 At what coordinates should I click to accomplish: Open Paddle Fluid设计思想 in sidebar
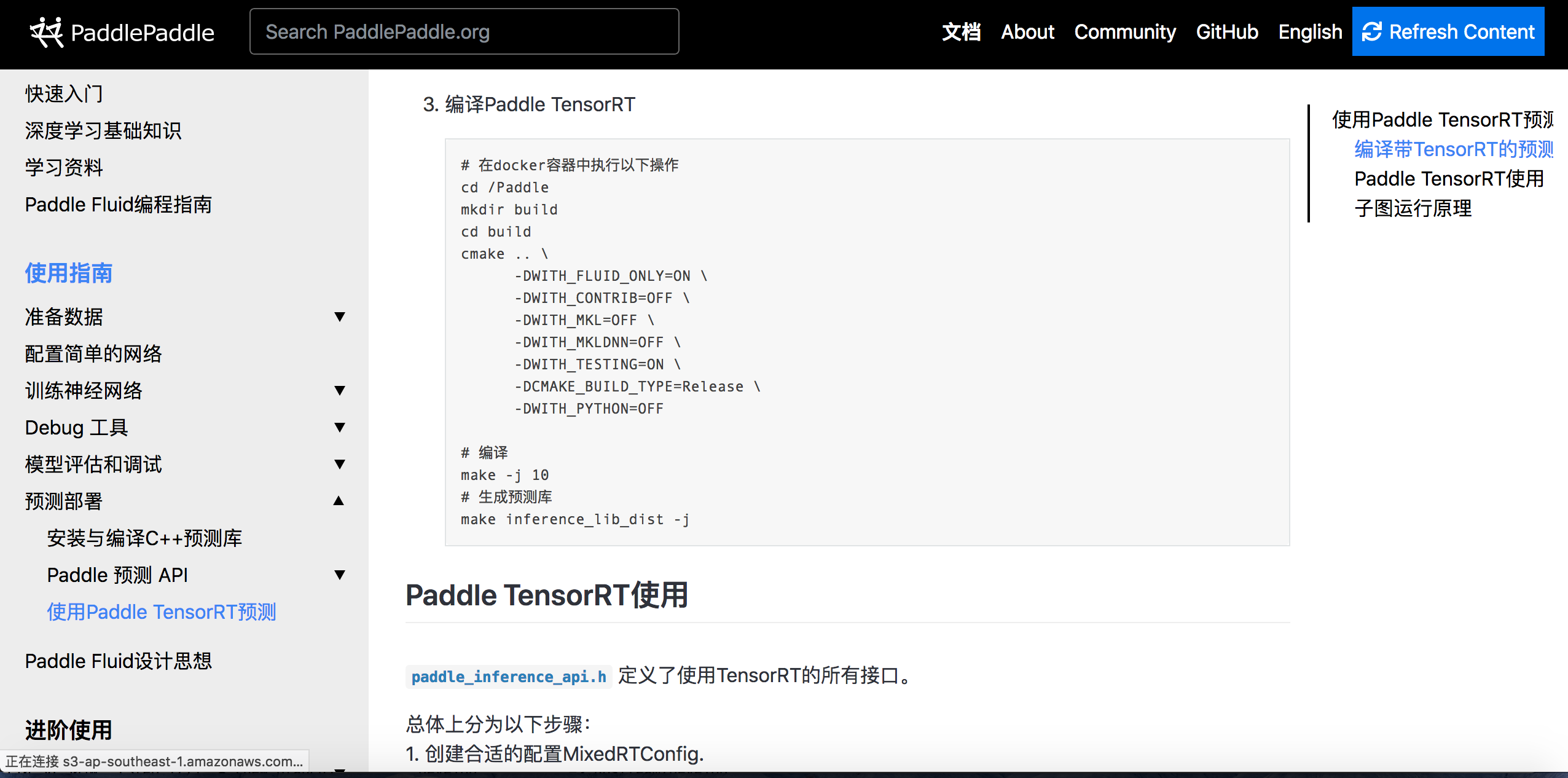(x=118, y=661)
